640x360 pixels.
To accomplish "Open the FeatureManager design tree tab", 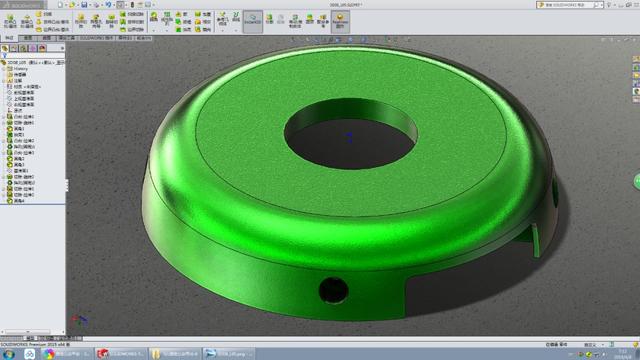I will click(x=5, y=48).
